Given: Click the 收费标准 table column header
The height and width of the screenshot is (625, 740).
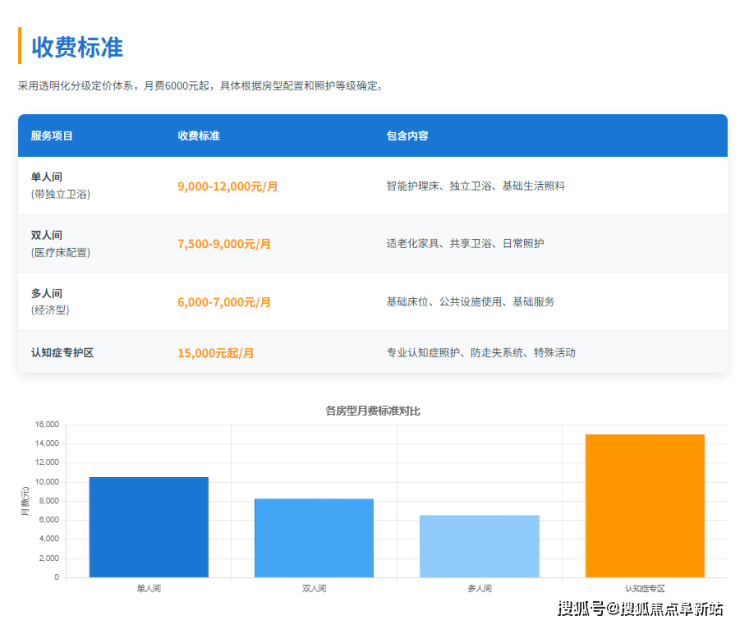Looking at the screenshot, I should 198,136.
